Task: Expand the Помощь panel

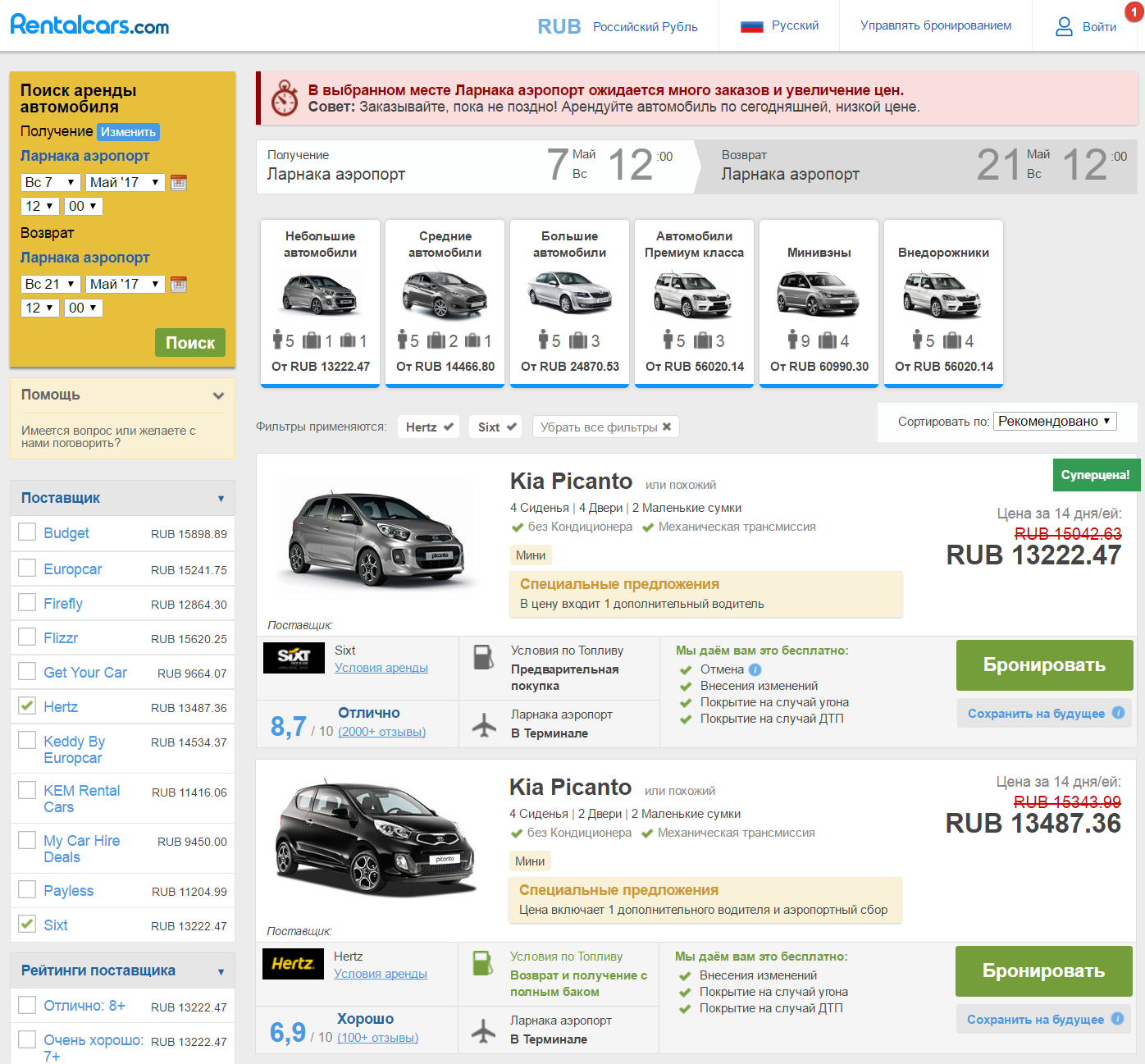Action: click(x=122, y=395)
